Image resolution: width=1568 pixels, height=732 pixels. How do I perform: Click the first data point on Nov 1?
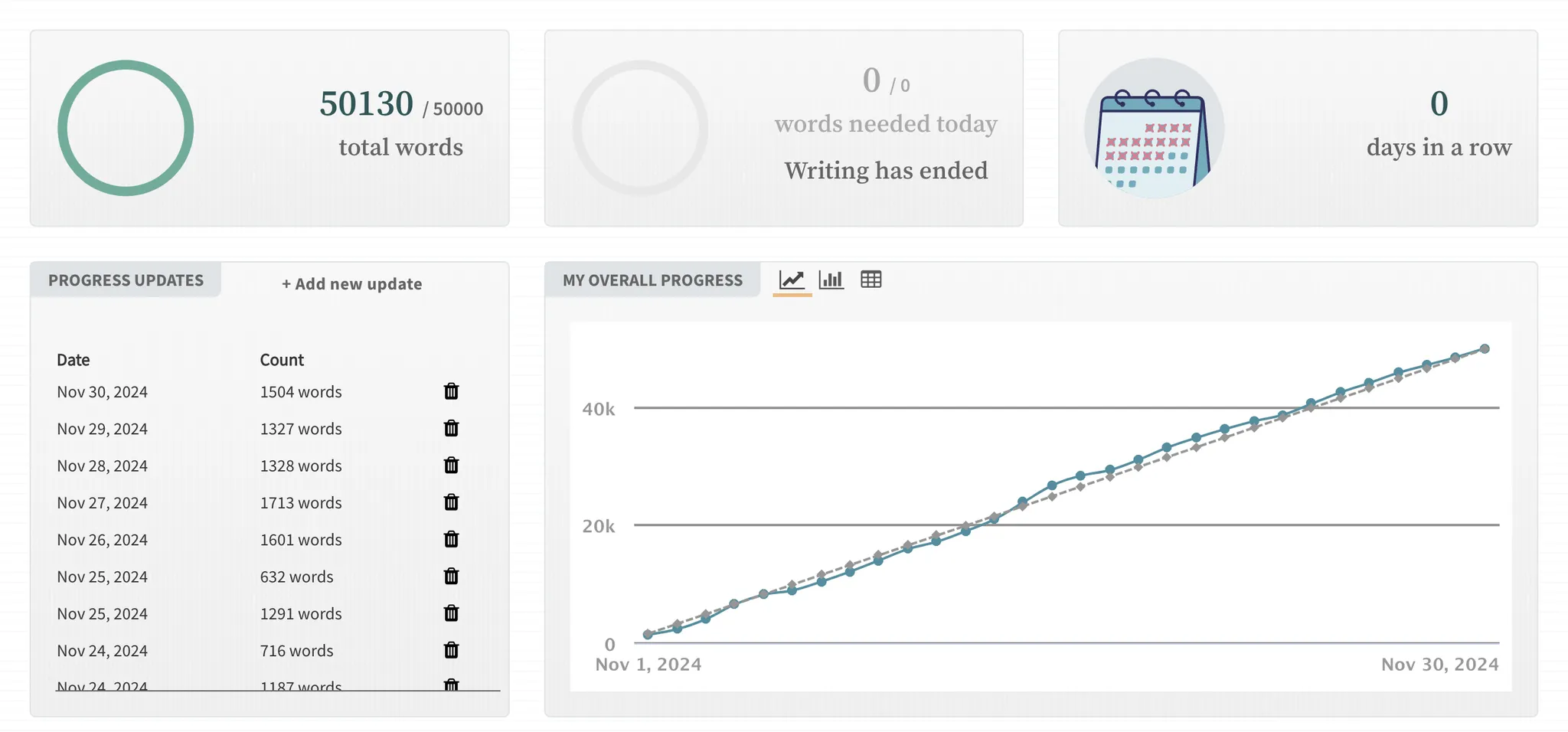648,634
